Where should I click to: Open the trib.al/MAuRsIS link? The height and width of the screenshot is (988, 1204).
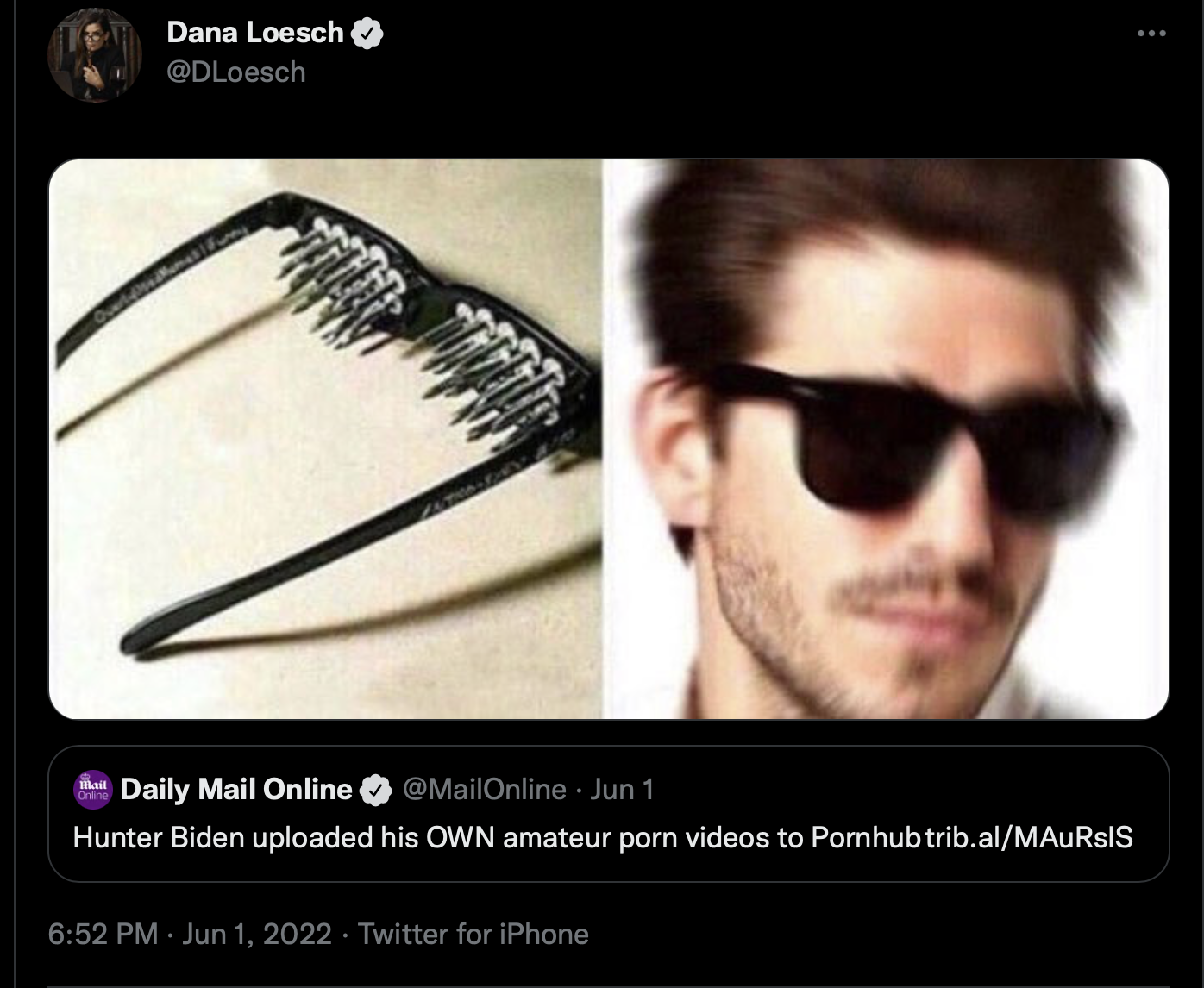point(1028,837)
